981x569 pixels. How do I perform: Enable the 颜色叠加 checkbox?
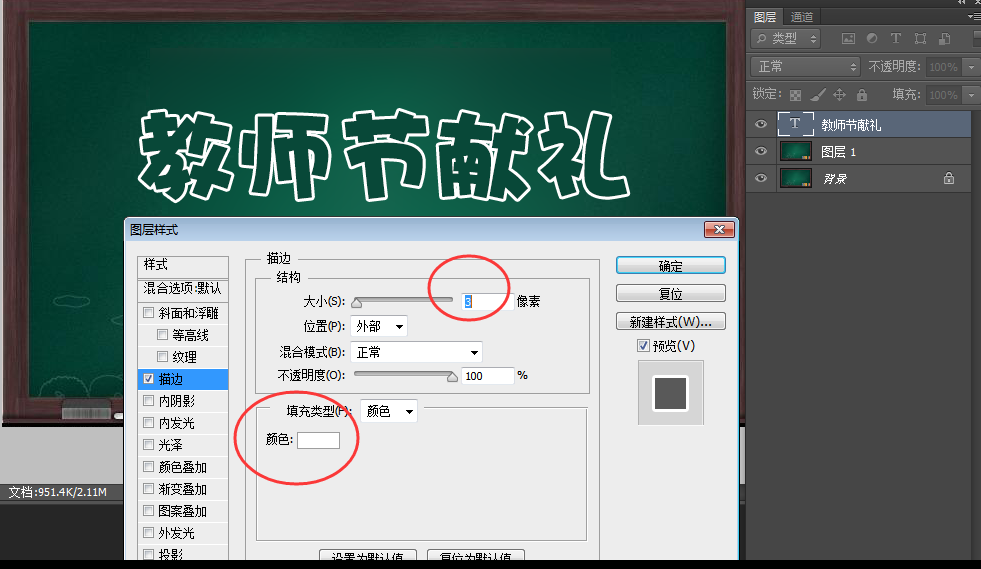(148, 466)
